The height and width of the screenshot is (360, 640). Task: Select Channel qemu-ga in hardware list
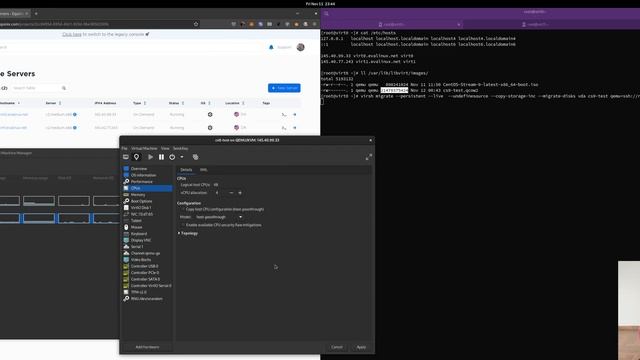[147, 253]
